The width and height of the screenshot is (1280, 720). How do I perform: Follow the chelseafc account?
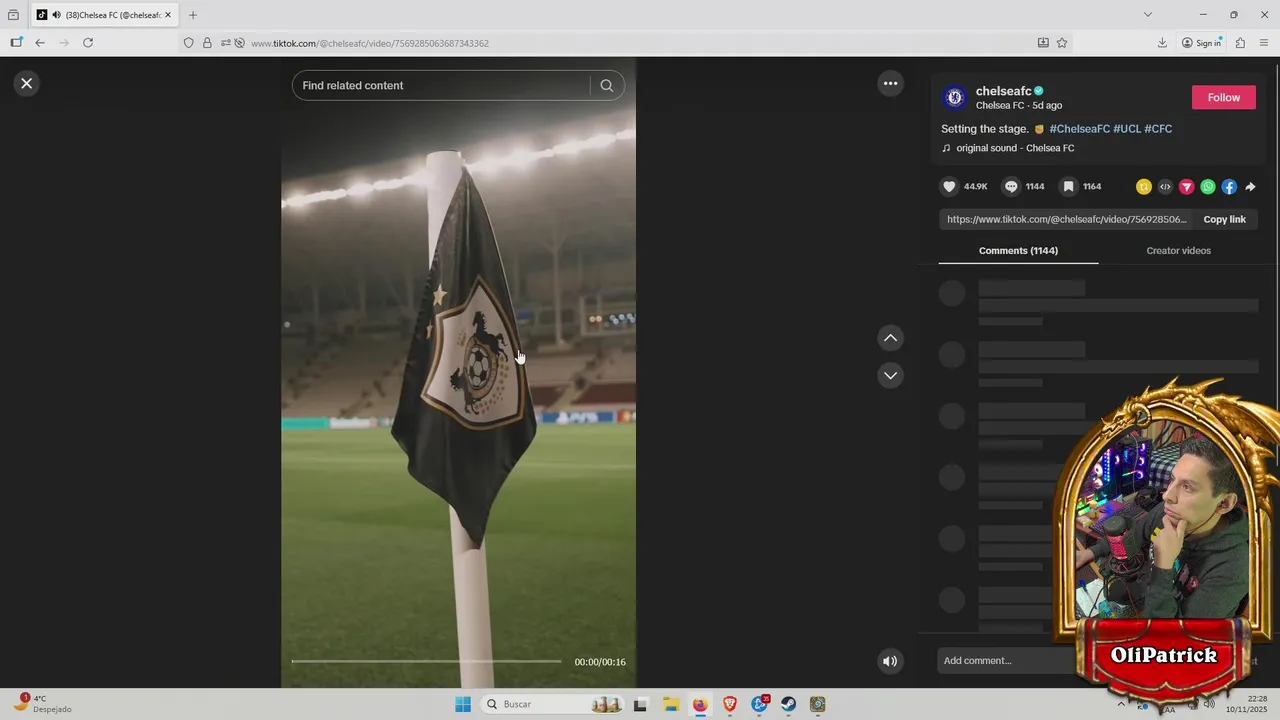coord(1223,97)
